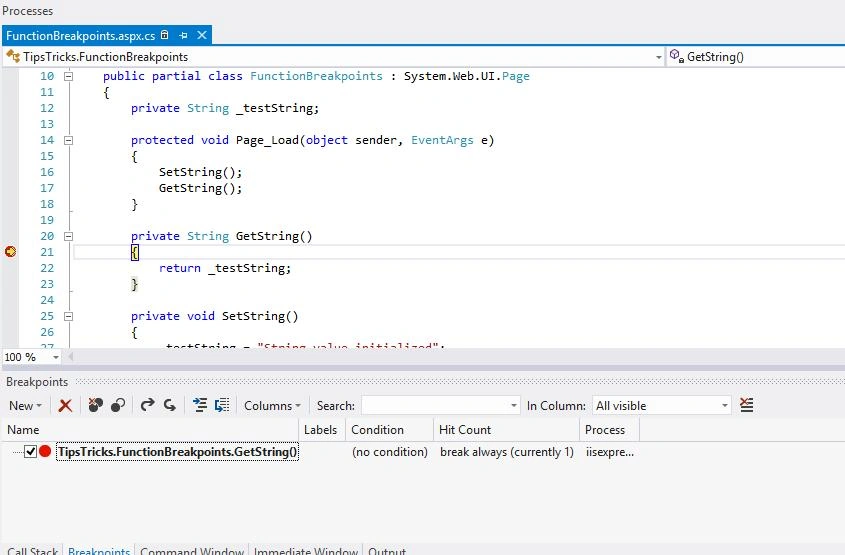Click read-only lock icon on file tab
The width and height of the screenshot is (845, 555).
tap(165, 35)
